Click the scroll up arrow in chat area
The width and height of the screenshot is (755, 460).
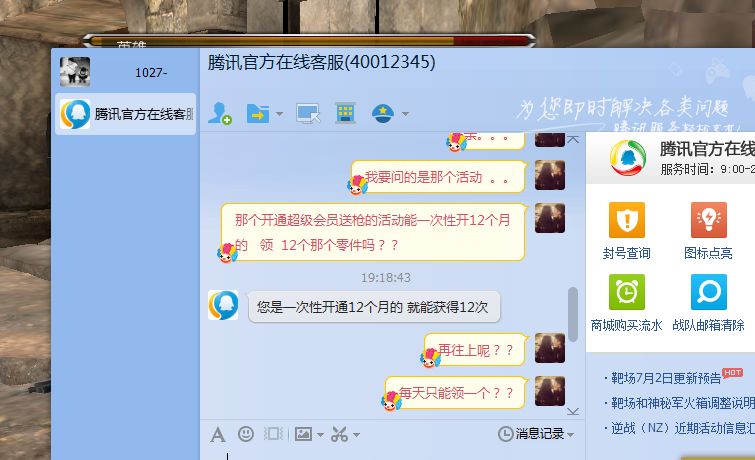tap(573, 140)
